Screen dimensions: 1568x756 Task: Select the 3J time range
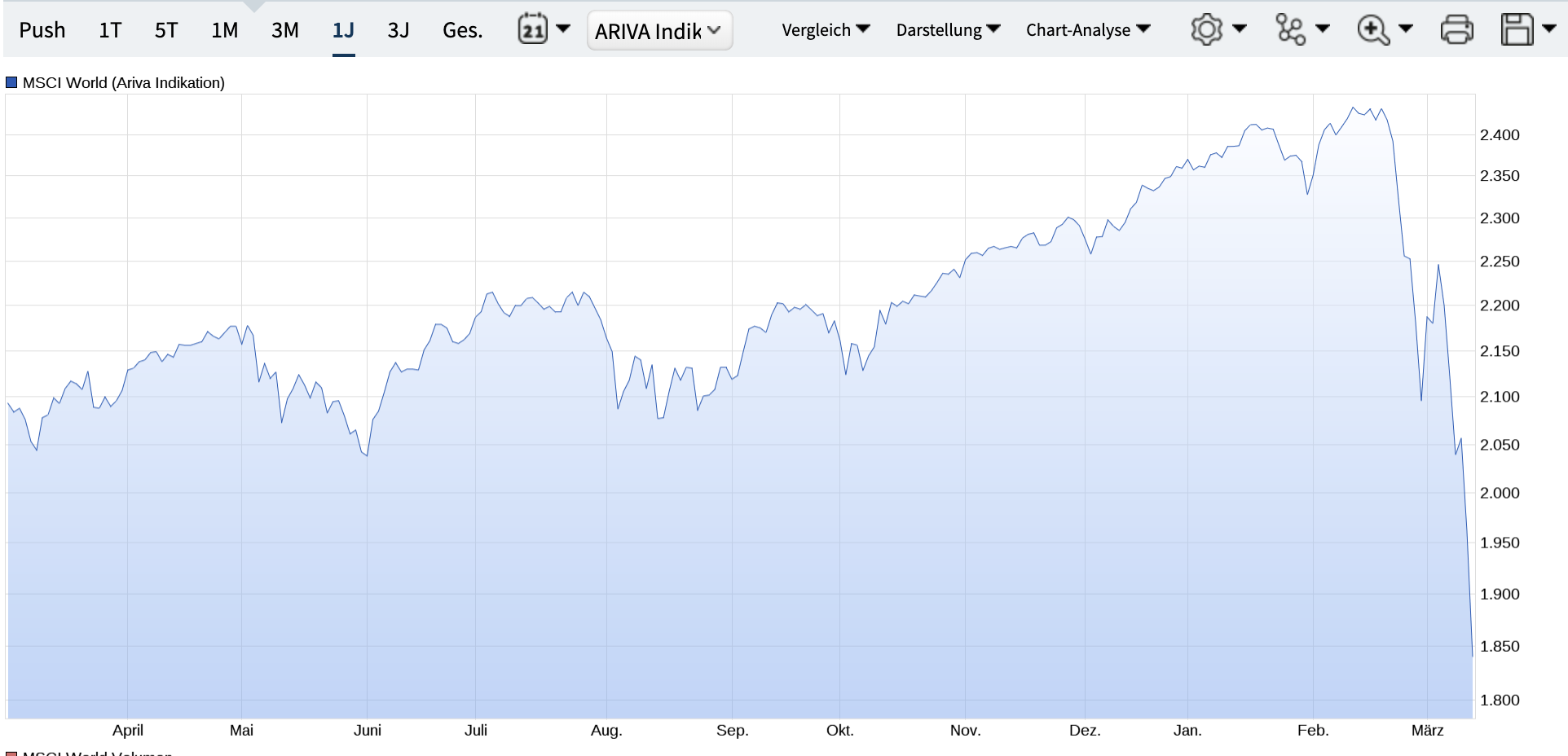pos(398,30)
